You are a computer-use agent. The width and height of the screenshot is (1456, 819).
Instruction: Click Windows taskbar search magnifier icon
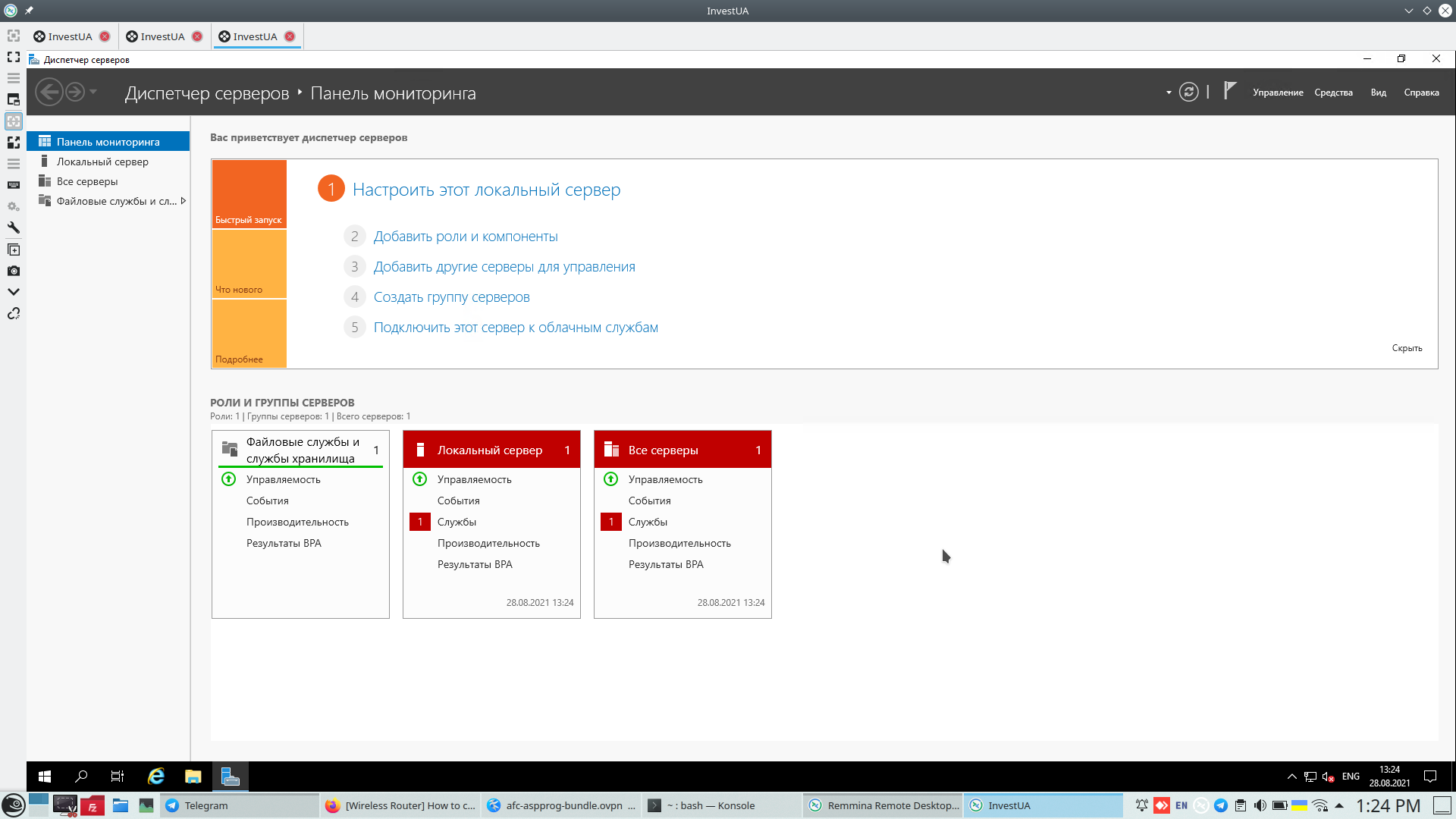[81, 776]
